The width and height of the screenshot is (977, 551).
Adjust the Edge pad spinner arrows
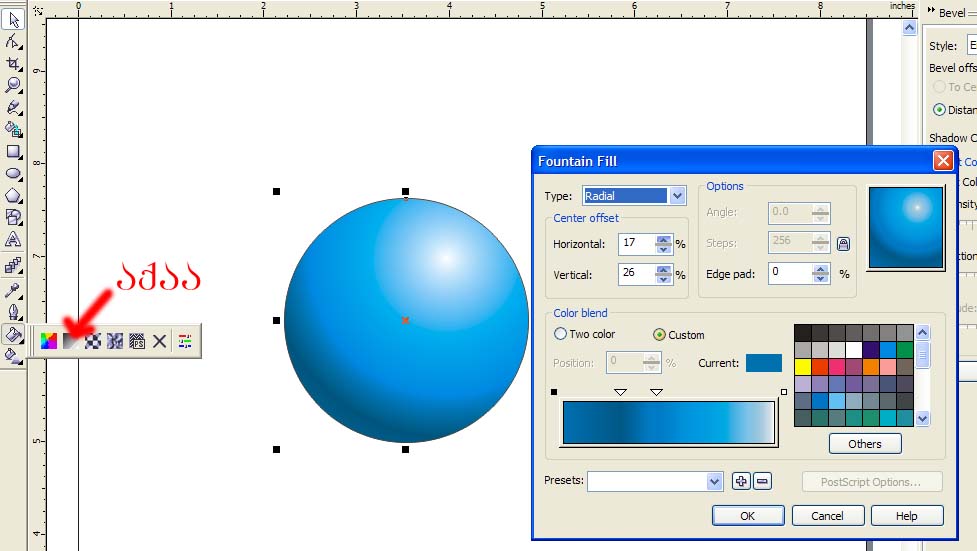click(821, 273)
